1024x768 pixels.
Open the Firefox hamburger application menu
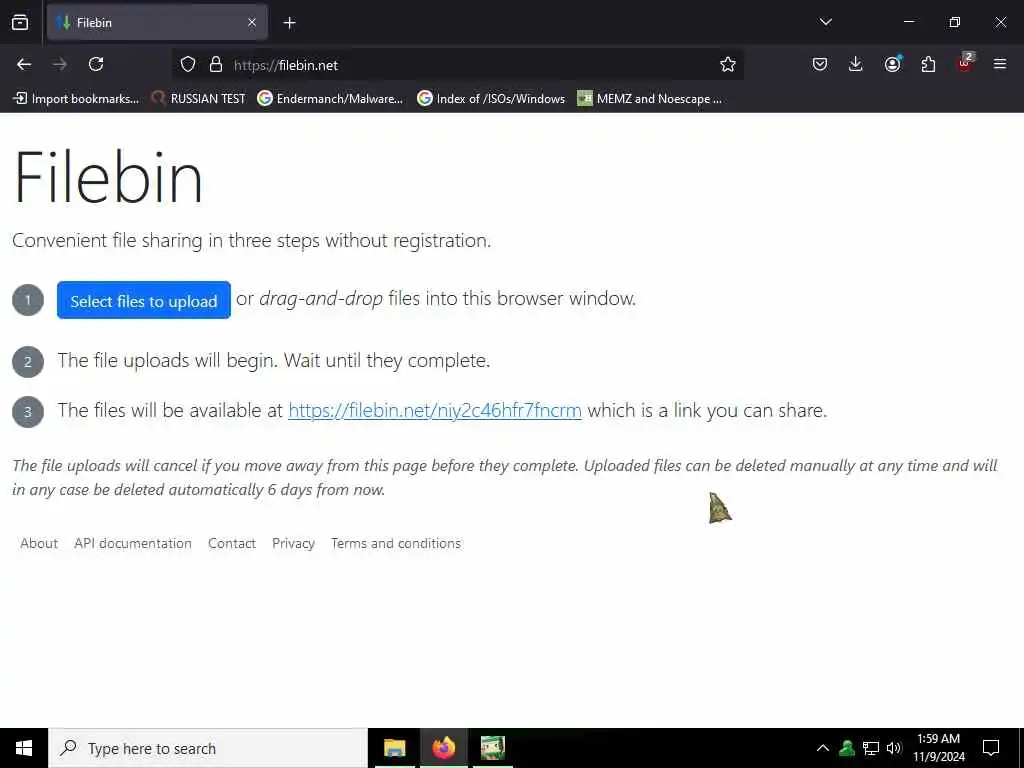(999, 64)
